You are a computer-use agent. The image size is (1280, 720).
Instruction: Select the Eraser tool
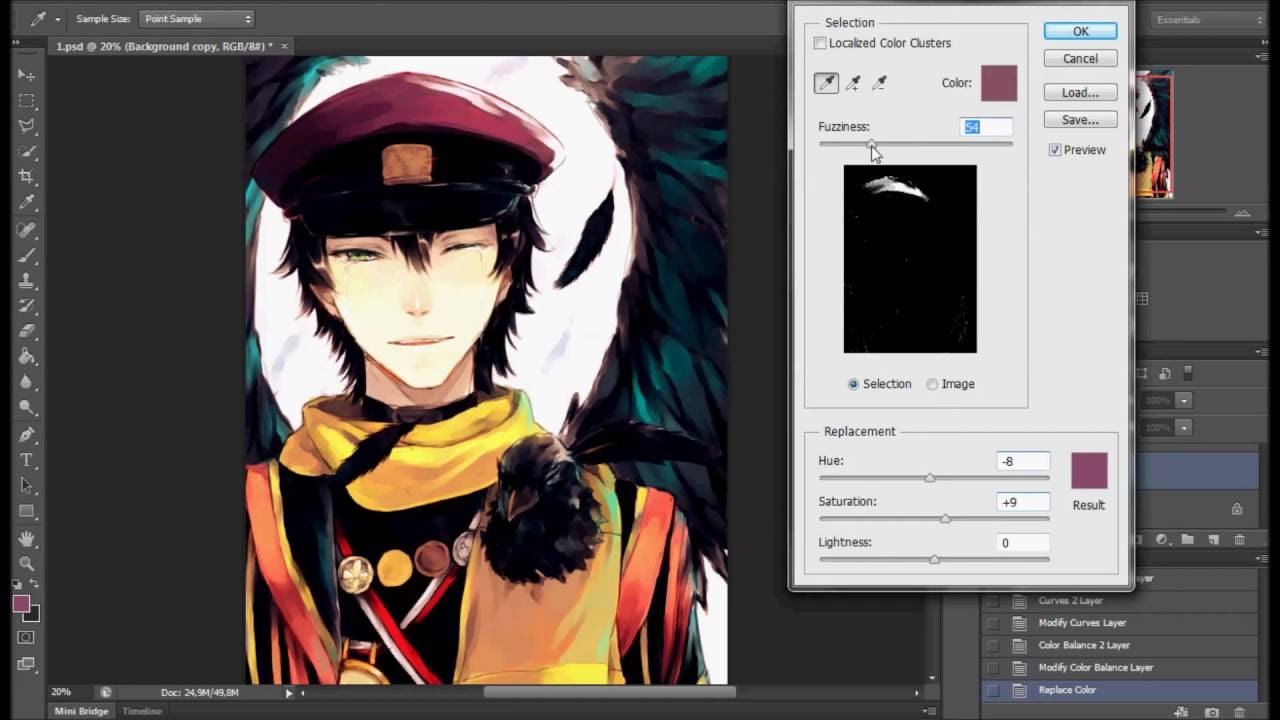[x=27, y=332]
